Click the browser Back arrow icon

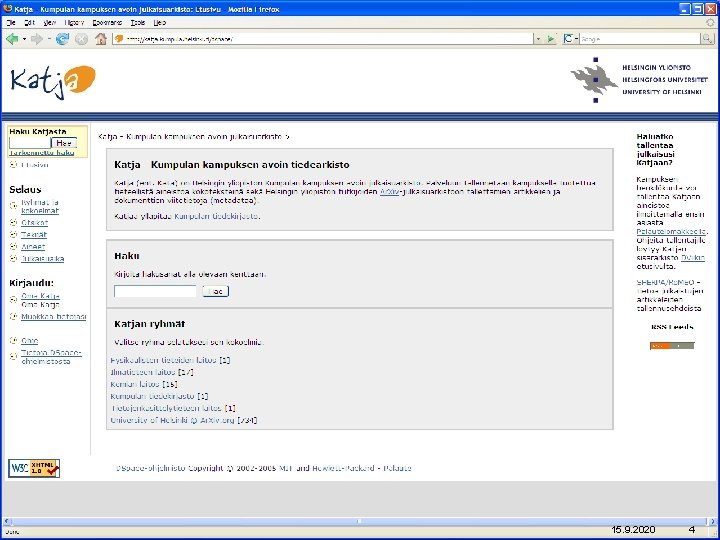point(12,39)
